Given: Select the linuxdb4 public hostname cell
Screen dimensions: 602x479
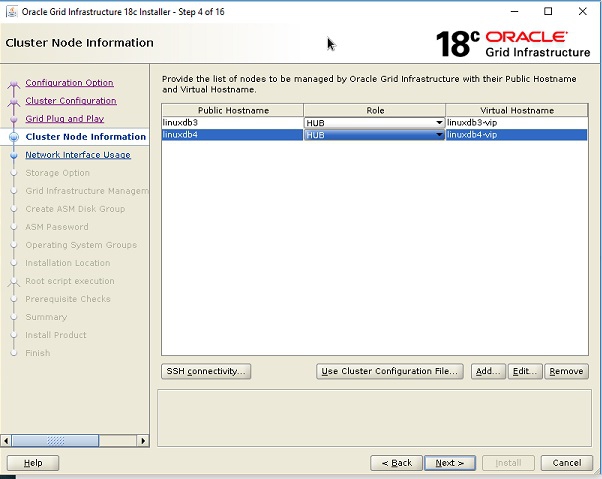Looking at the screenshot, I should 232,135.
